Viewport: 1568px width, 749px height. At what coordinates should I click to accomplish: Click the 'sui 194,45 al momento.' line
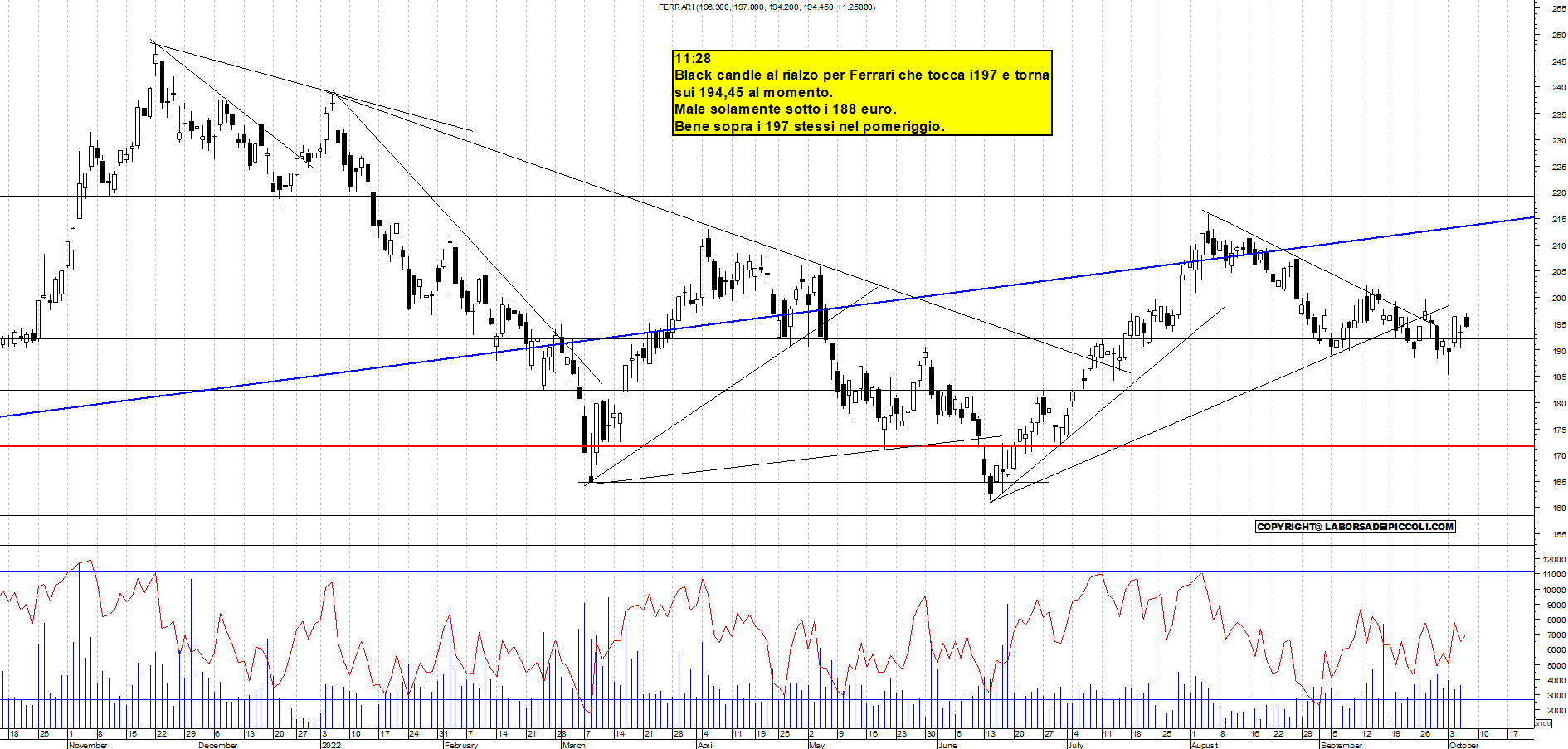(753, 92)
